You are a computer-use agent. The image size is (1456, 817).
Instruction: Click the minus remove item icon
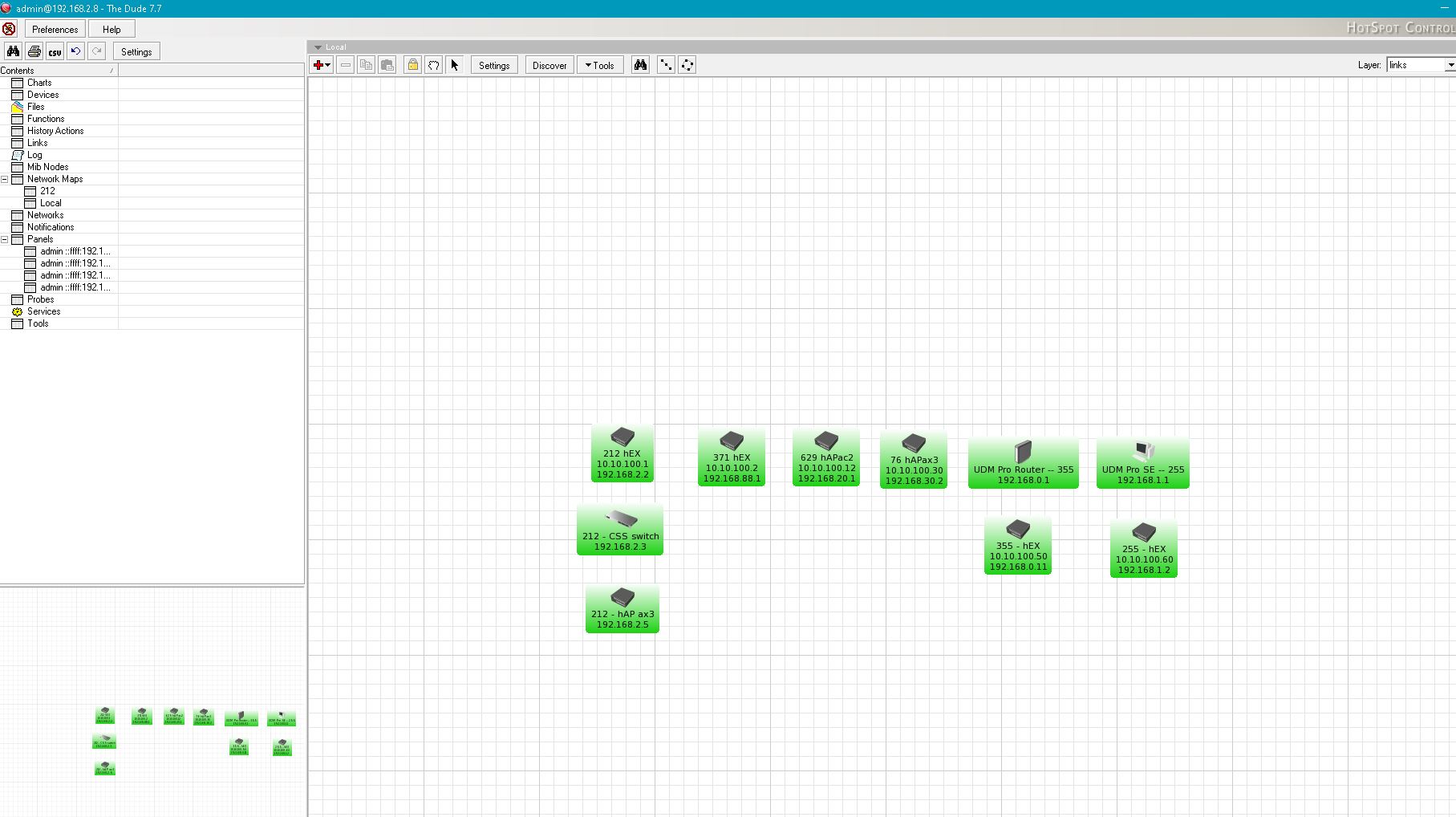tap(345, 65)
